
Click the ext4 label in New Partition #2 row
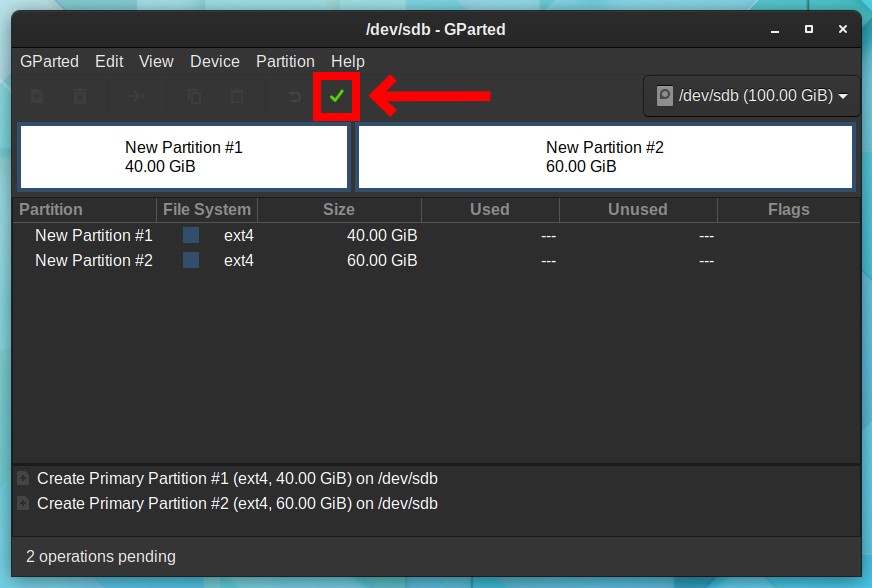click(x=239, y=260)
